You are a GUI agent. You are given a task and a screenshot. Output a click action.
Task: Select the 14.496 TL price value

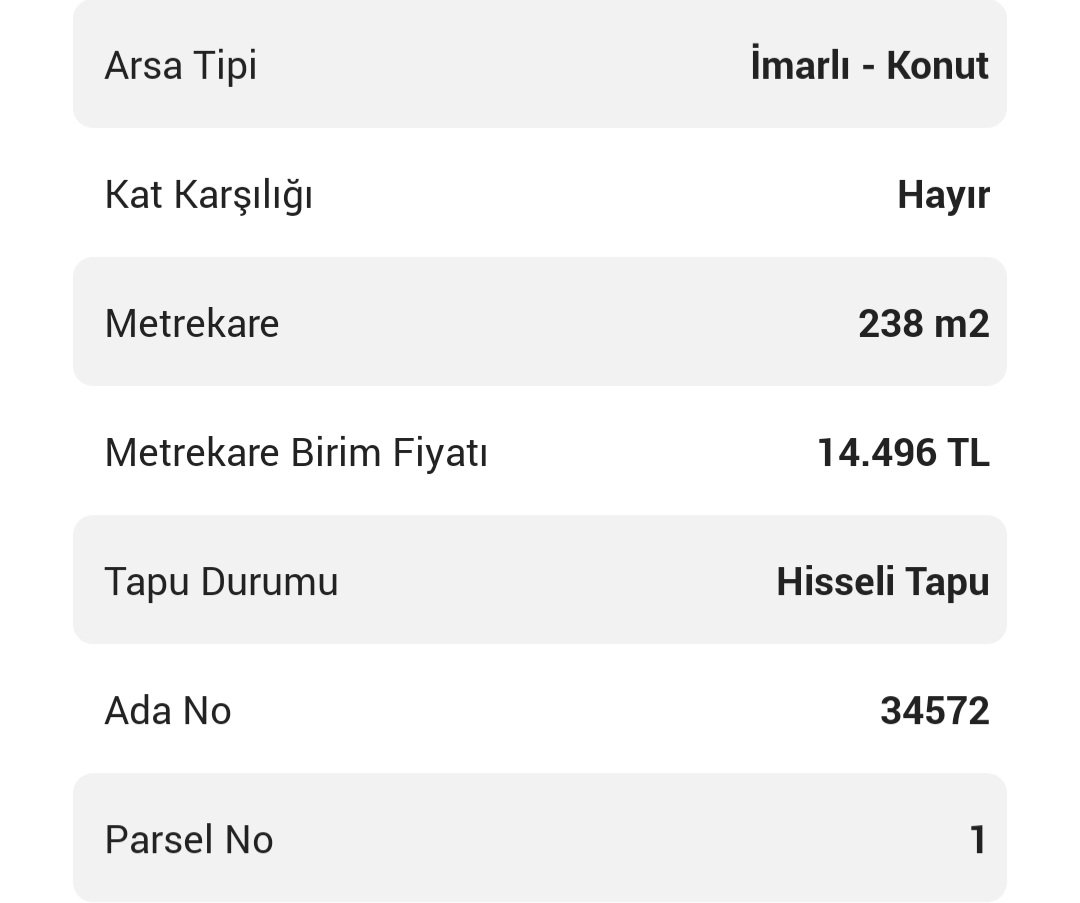pyautogui.click(x=903, y=453)
